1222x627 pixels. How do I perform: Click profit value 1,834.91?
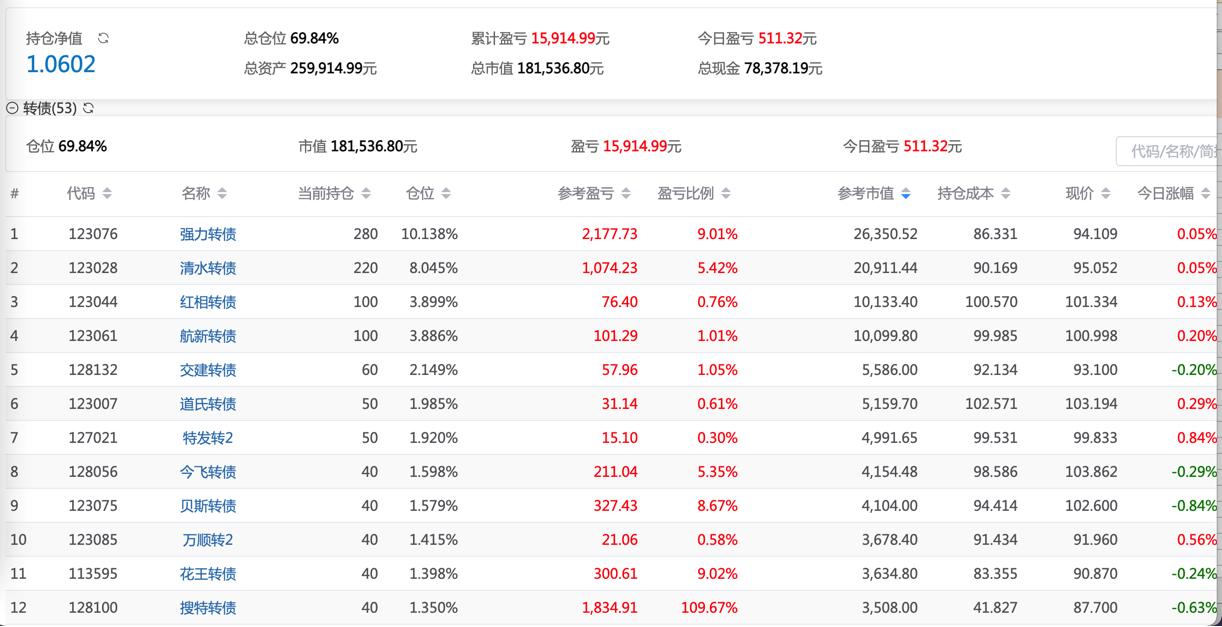point(609,608)
